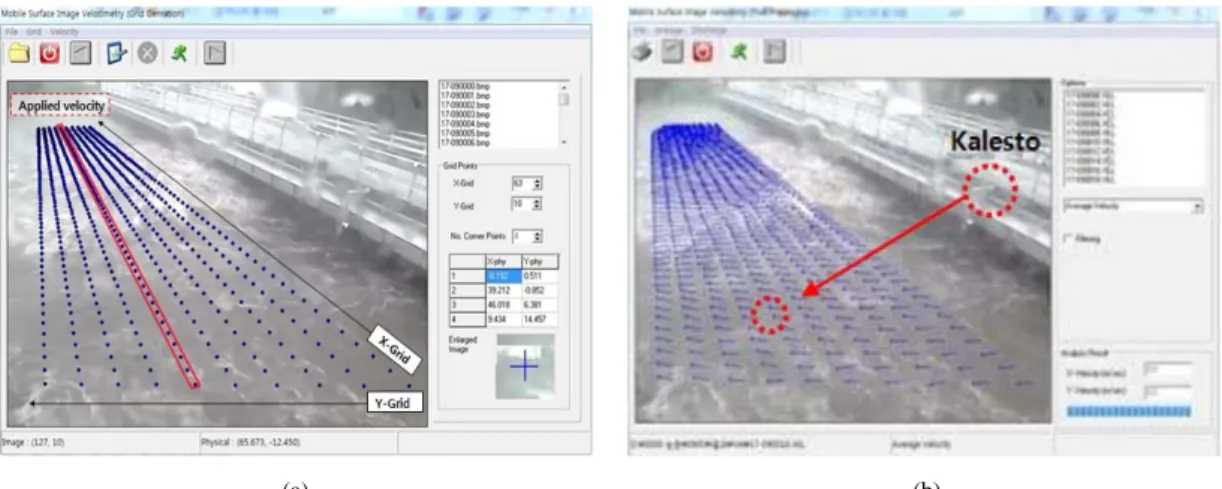Select file 17-090000.bmp in list
Viewport: 1222px width, 489px height.
(x=467, y=86)
